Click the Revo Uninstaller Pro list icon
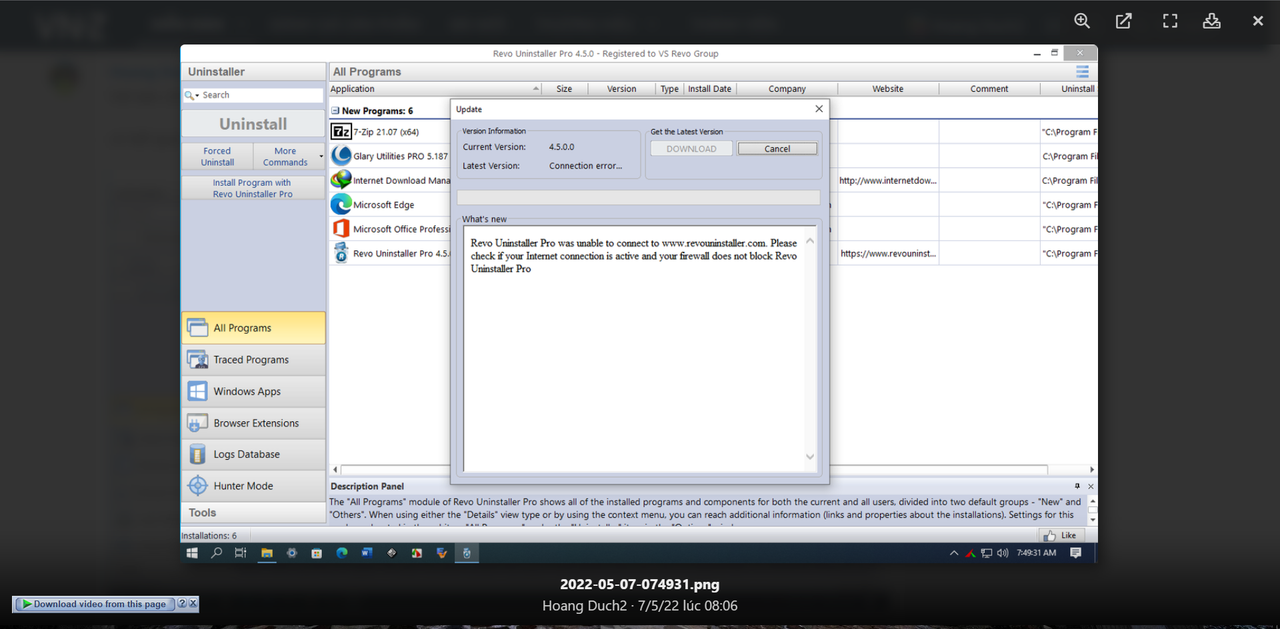The image size is (1280, 629). 341,253
